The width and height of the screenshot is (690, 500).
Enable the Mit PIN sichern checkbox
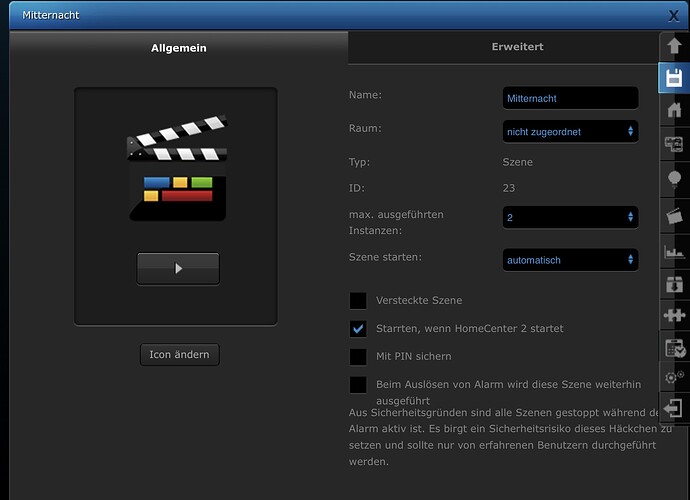[x=358, y=357]
